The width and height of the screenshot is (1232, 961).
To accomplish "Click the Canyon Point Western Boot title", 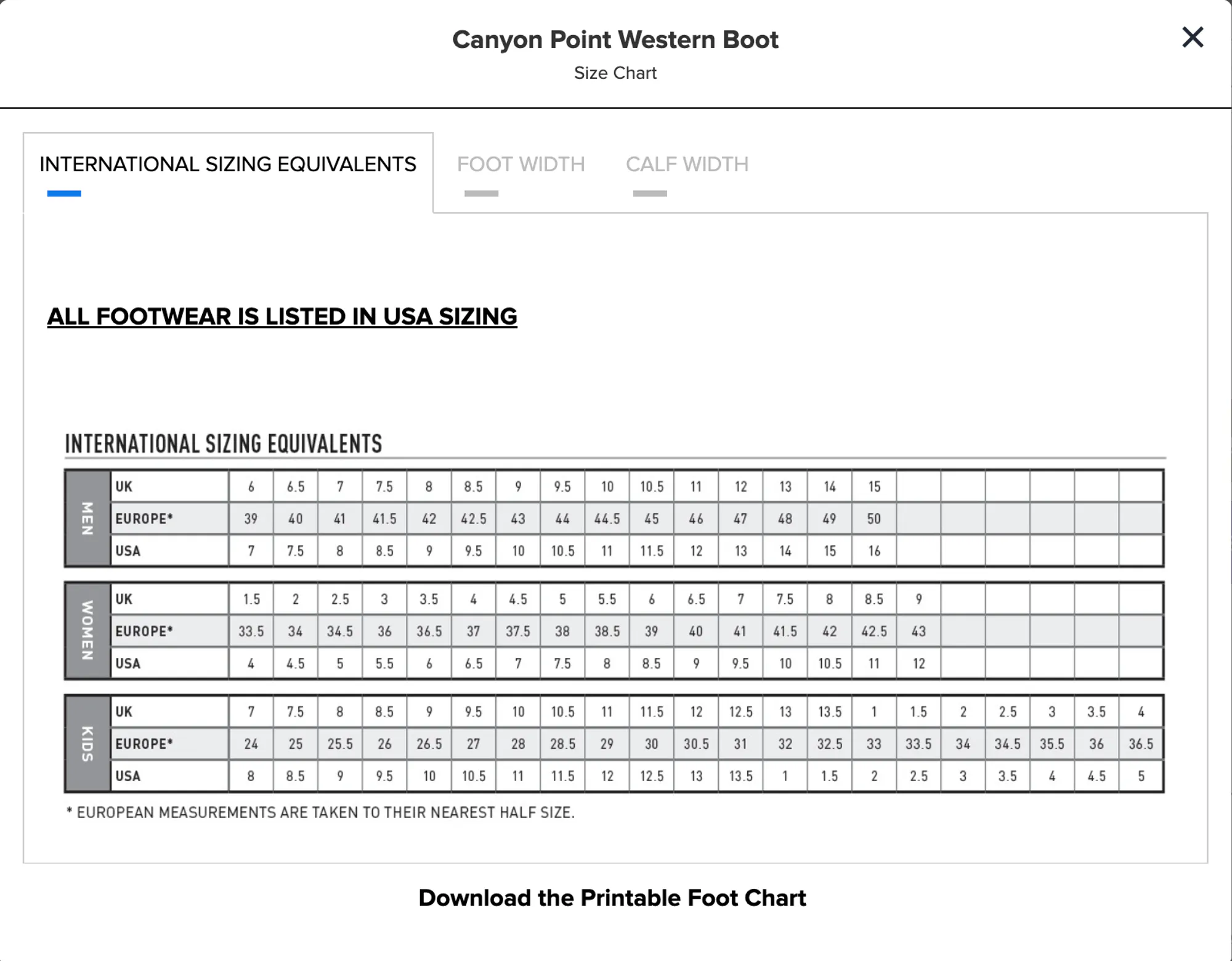I will tap(615, 40).
